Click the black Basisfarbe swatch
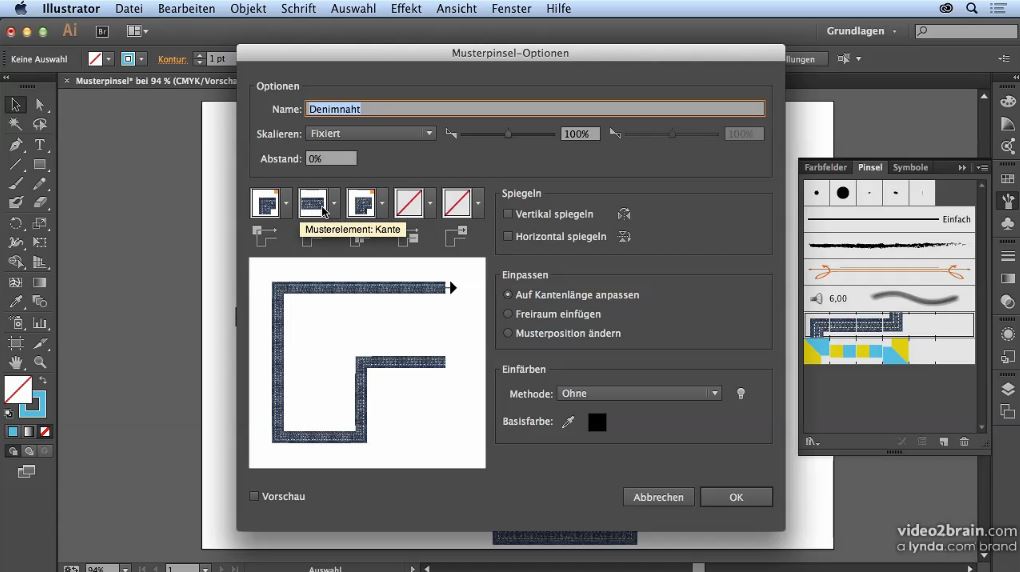The height and width of the screenshot is (572, 1020). tap(597, 422)
